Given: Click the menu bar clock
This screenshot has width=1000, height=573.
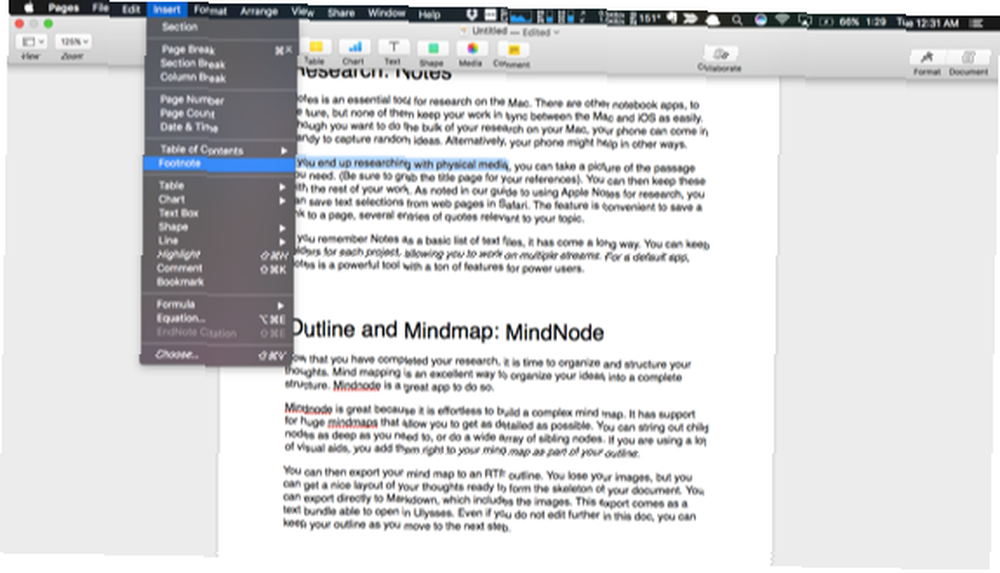Looking at the screenshot, I should point(928,22).
